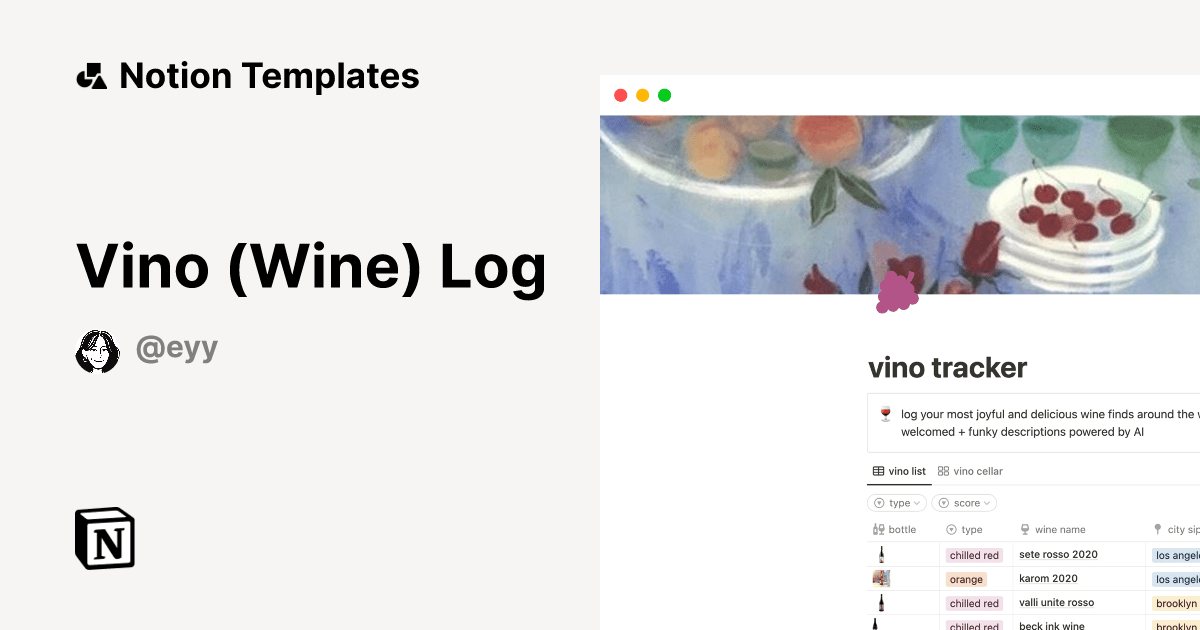Click the gallery icon beside vino cellar
This screenshot has width=1200, height=630.
tap(942, 471)
